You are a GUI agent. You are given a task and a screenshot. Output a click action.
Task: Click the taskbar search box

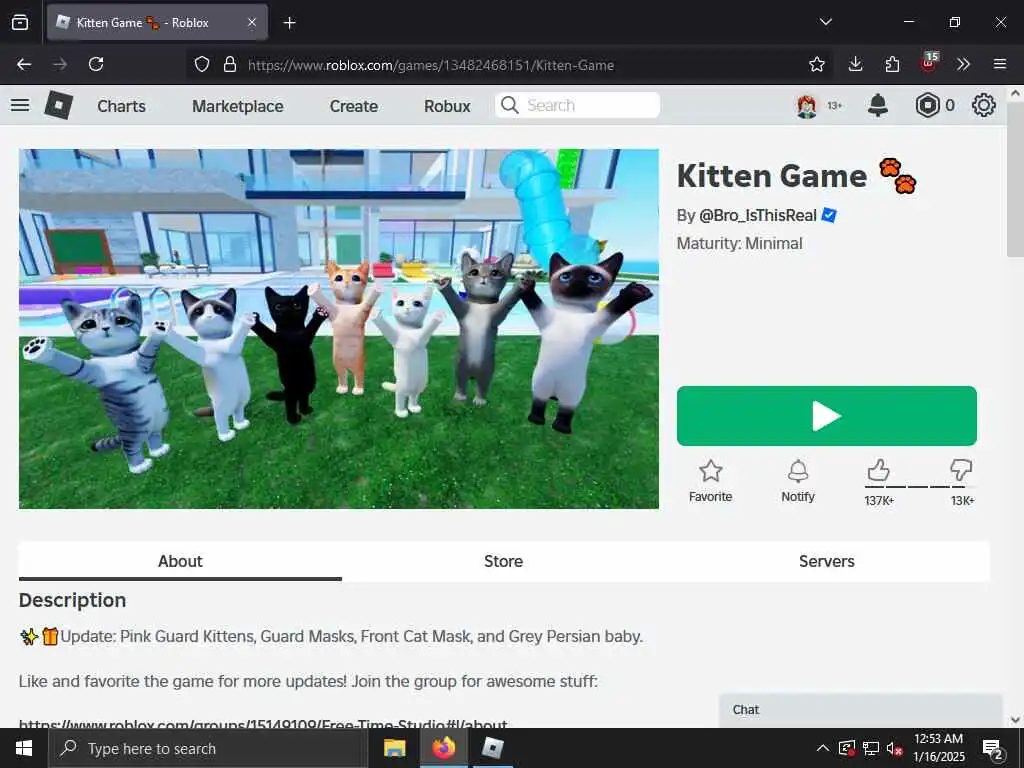pos(208,748)
